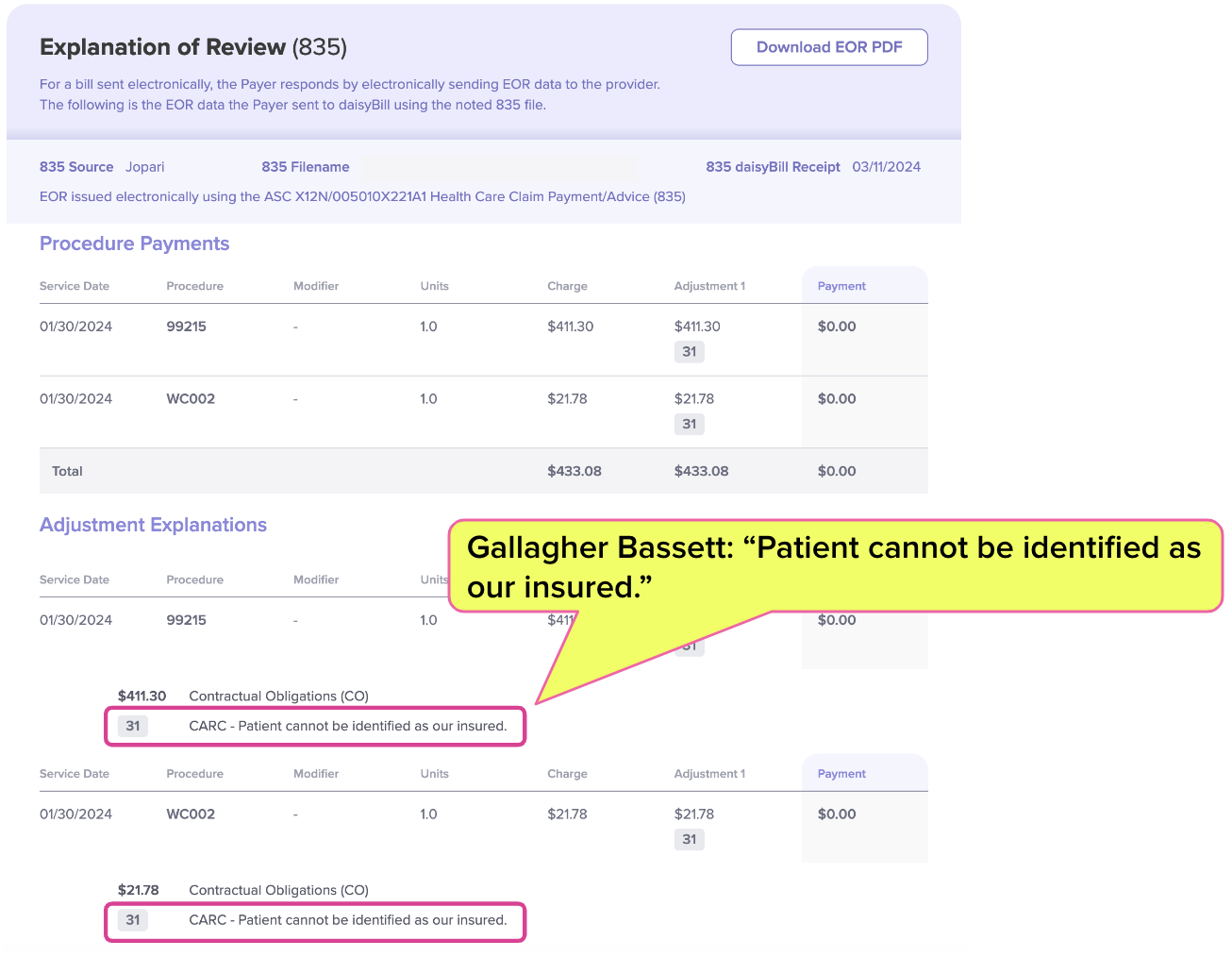Click the "835 Filename" label
This screenshot has height=957, width=1232.
coord(306,167)
